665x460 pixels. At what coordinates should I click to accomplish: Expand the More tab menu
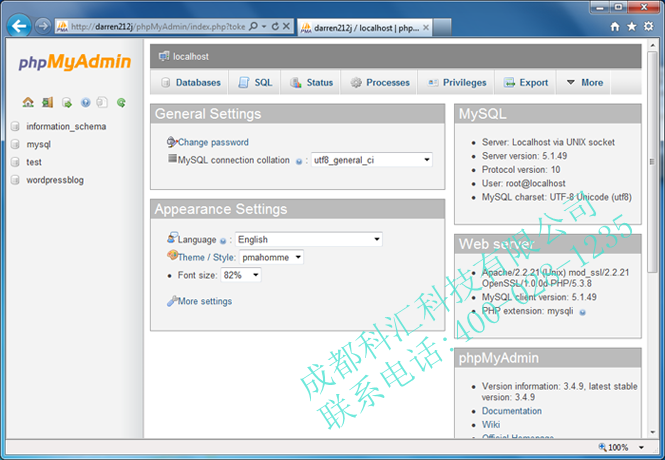(585, 82)
